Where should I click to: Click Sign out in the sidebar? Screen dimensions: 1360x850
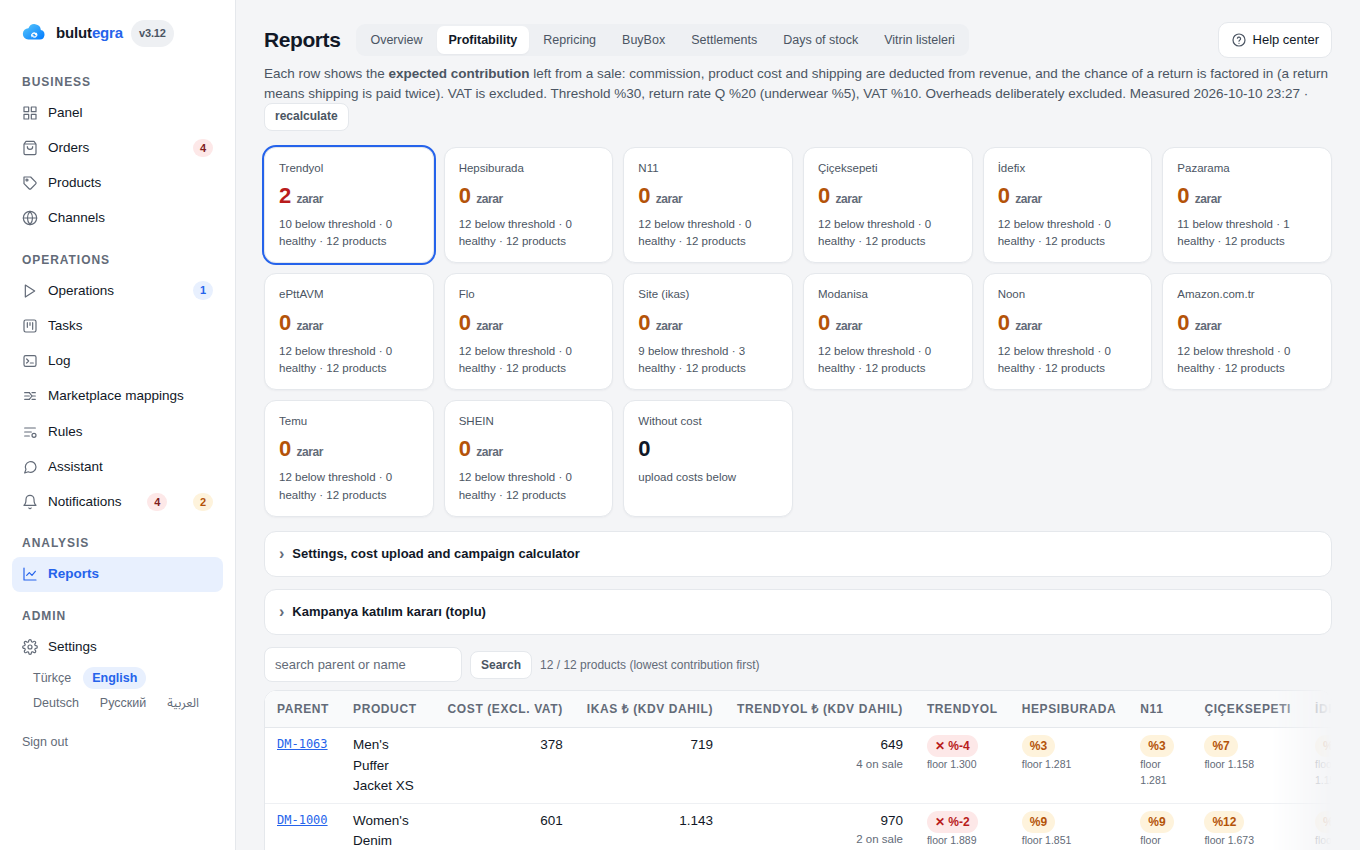(45, 742)
